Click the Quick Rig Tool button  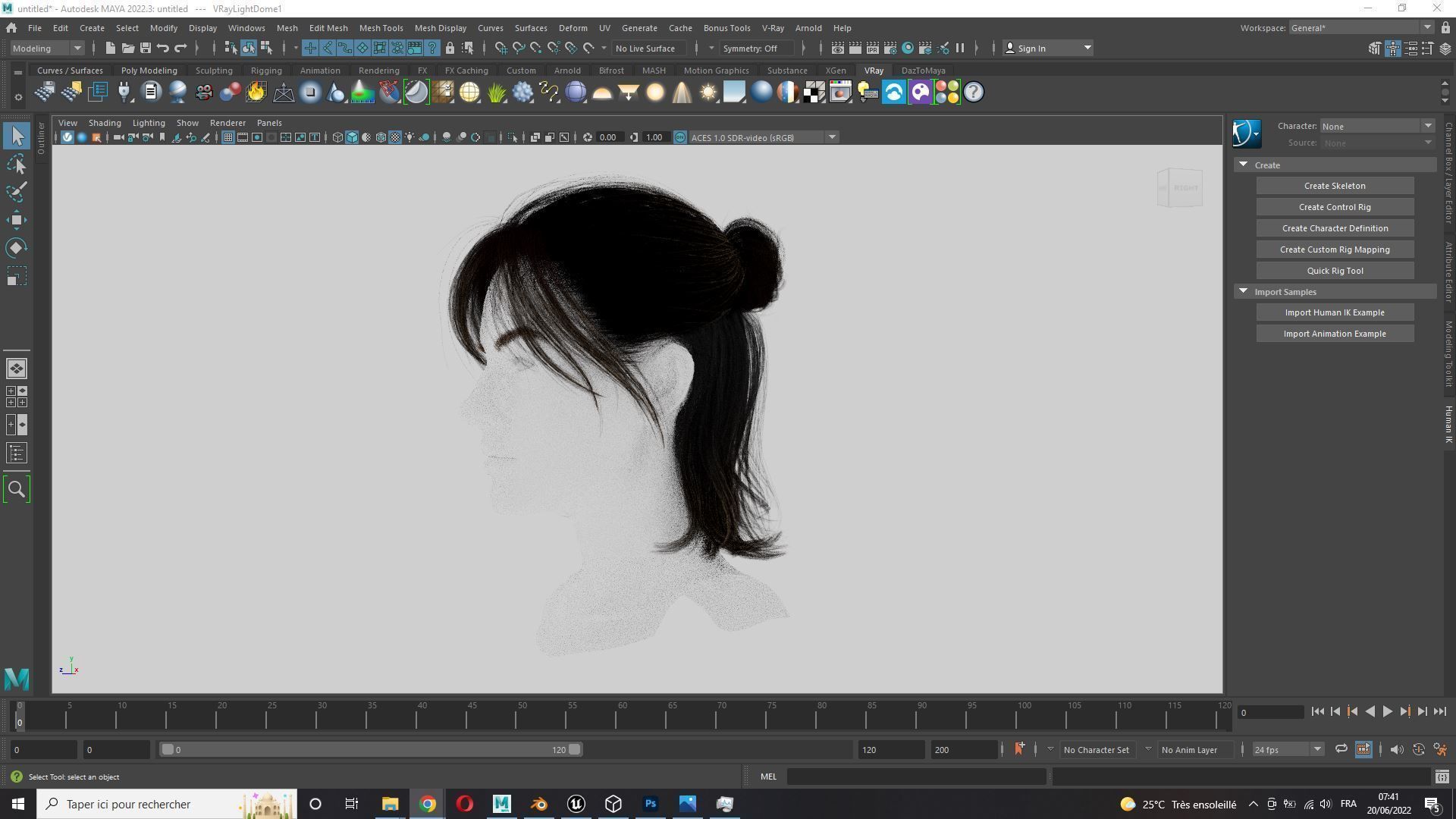click(1335, 271)
